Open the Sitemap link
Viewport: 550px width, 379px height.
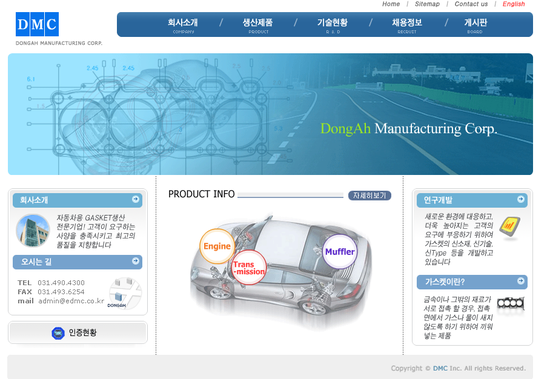click(x=427, y=4)
